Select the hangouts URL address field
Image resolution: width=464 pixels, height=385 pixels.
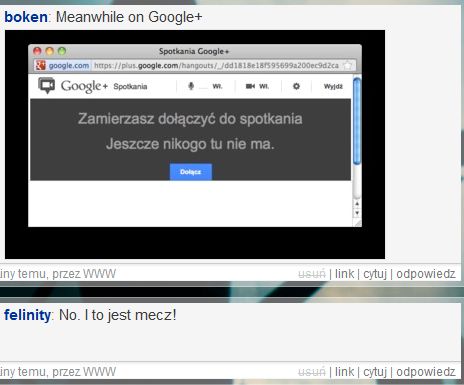pyautogui.click(x=216, y=65)
